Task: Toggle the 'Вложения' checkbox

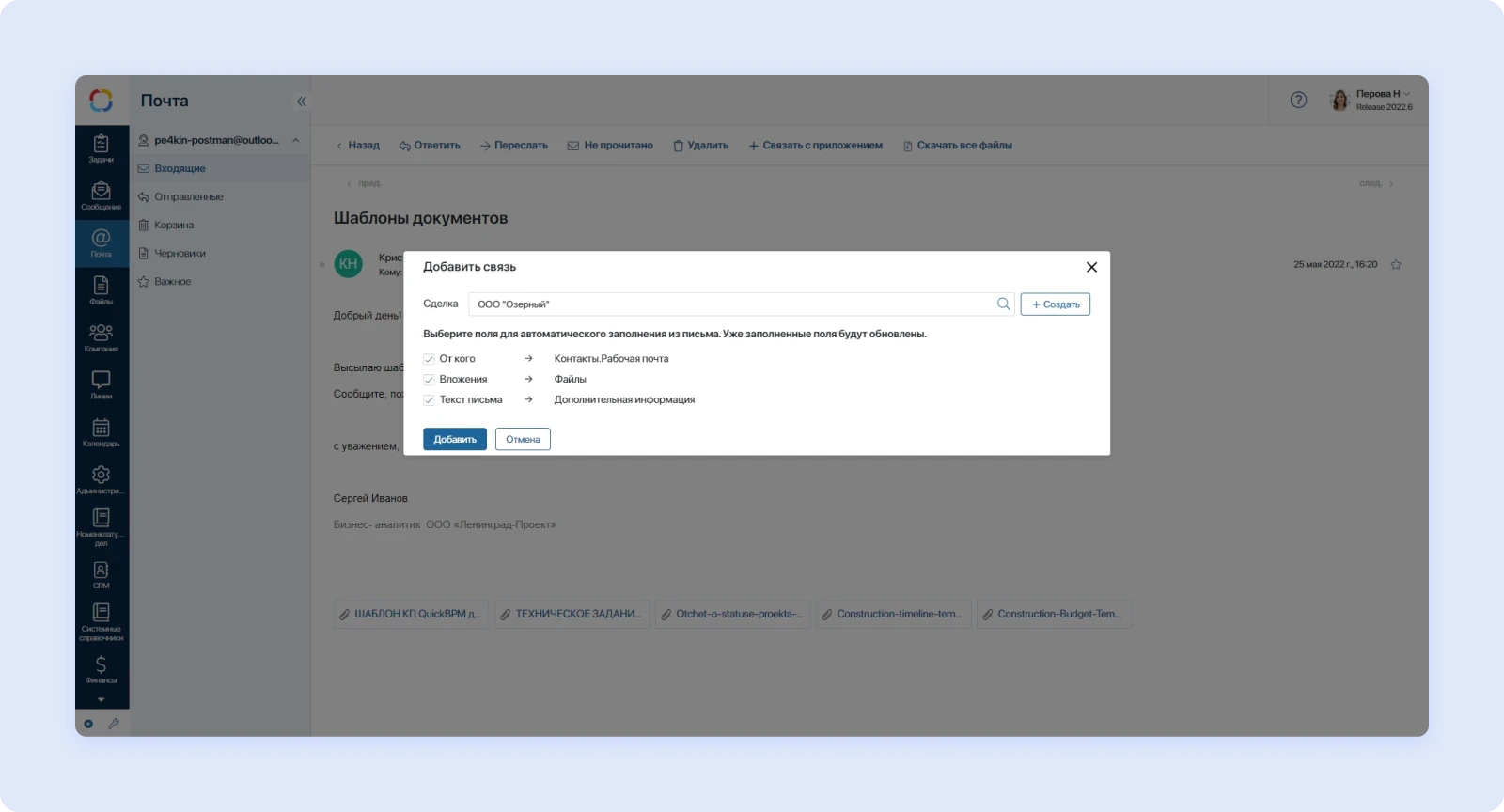Action: click(x=429, y=380)
